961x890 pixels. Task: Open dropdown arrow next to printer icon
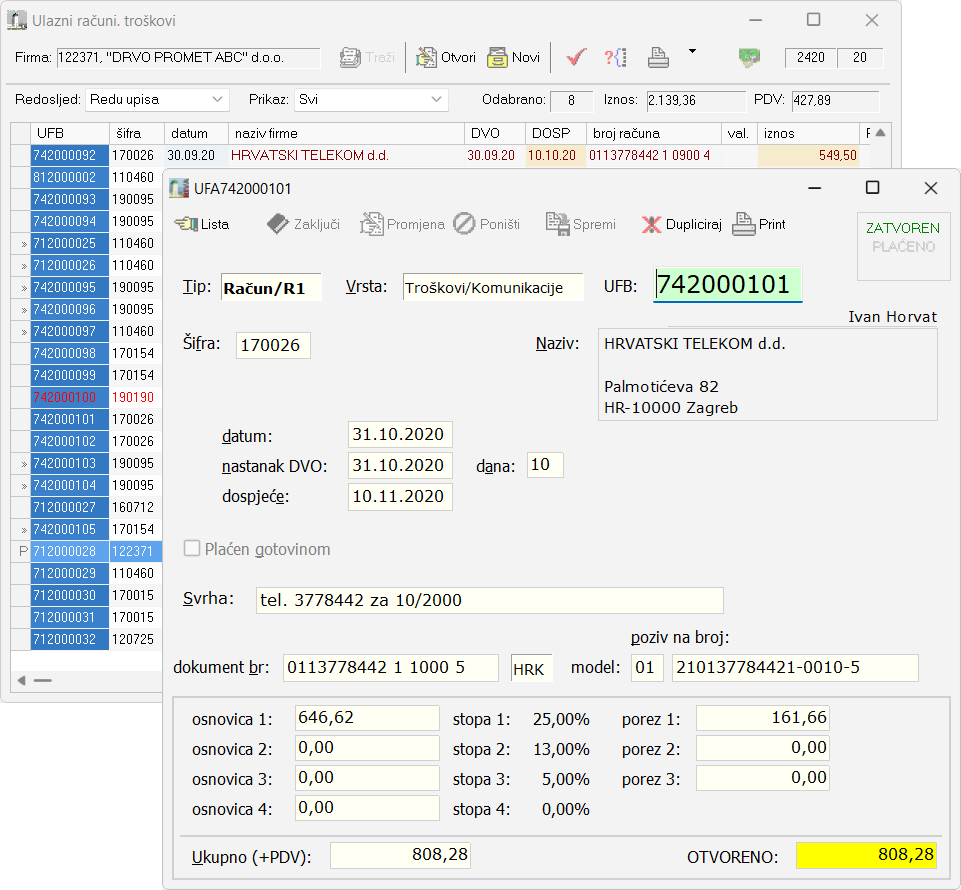[692, 51]
